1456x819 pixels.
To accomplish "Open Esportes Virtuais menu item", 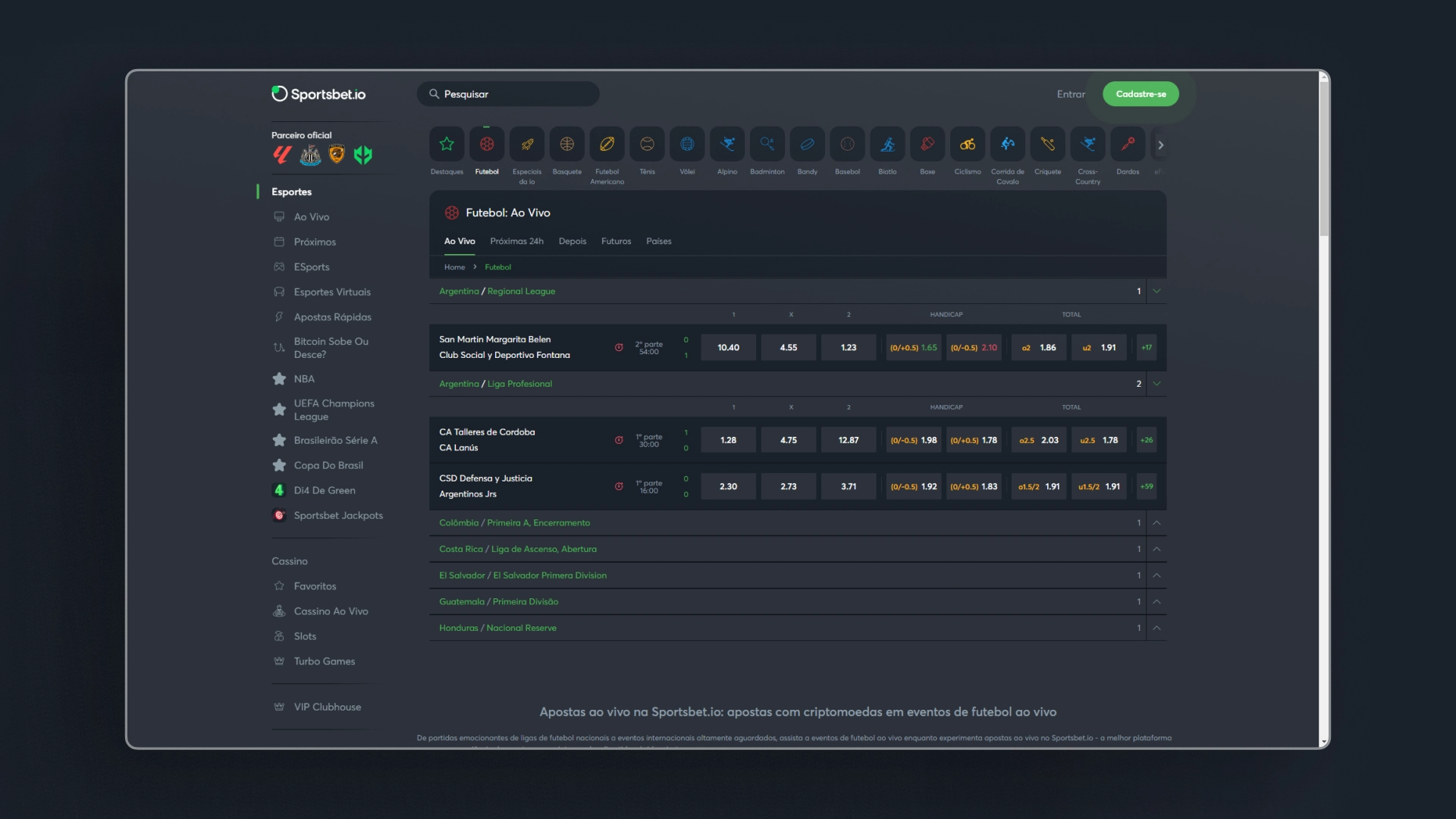I will pyautogui.click(x=332, y=292).
